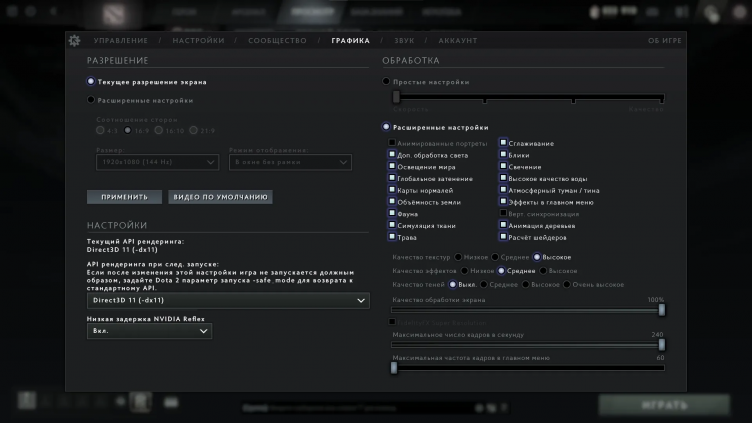The width and height of the screenshot is (752, 423).
Task: Open the АККАУНТ tab
Action: tap(457, 41)
